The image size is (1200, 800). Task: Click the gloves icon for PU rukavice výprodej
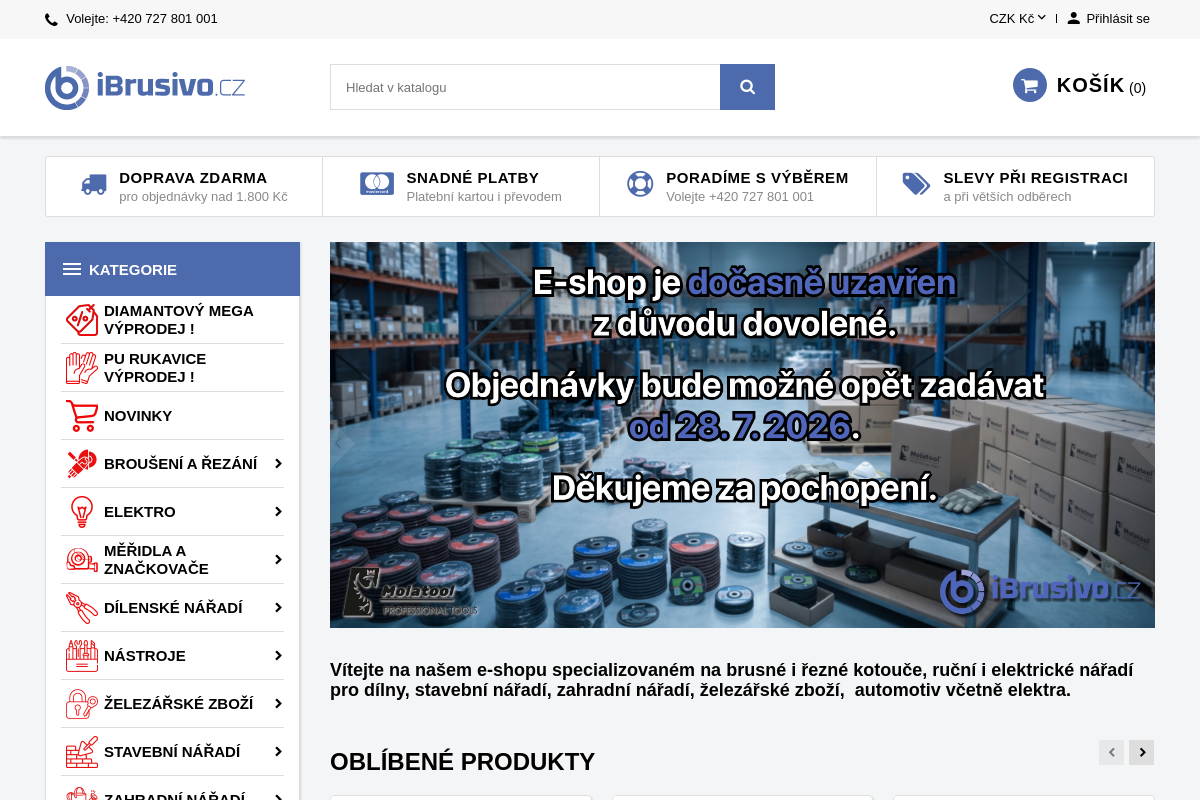tap(82, 368)
